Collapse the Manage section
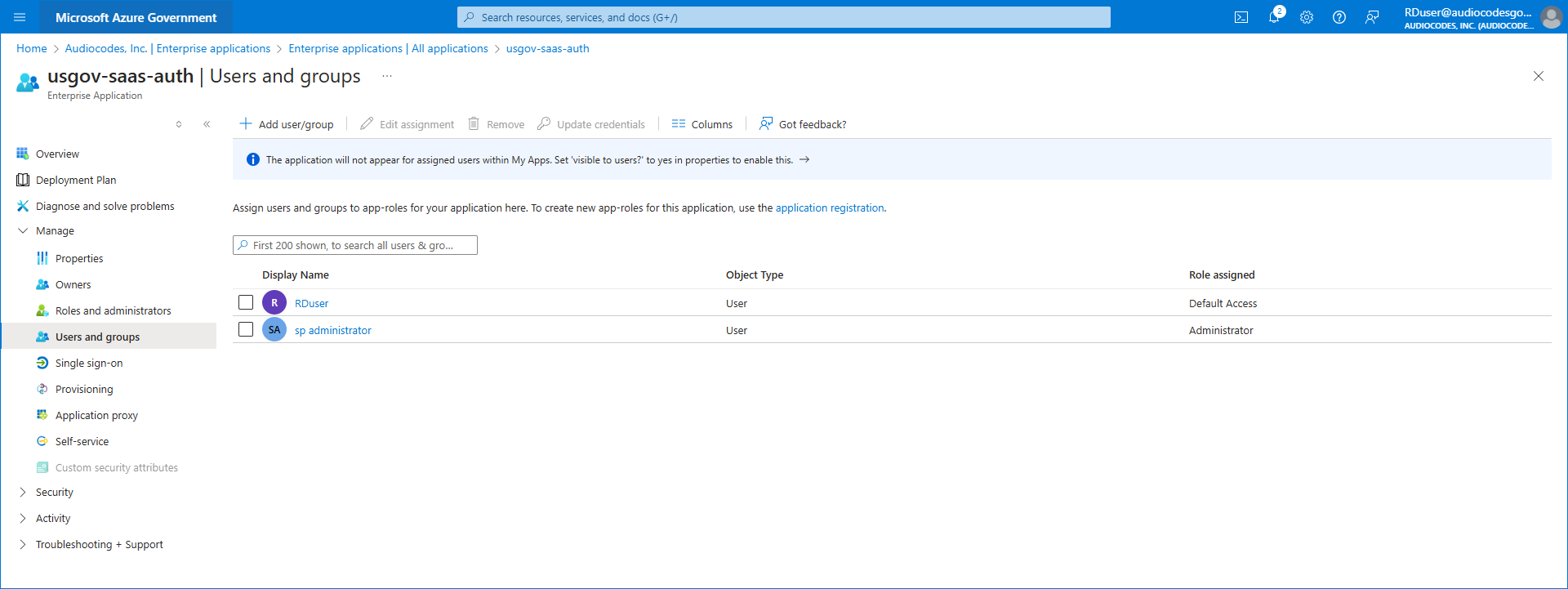1568x589 pixels. pyautogui.click(x=23, y=231)
